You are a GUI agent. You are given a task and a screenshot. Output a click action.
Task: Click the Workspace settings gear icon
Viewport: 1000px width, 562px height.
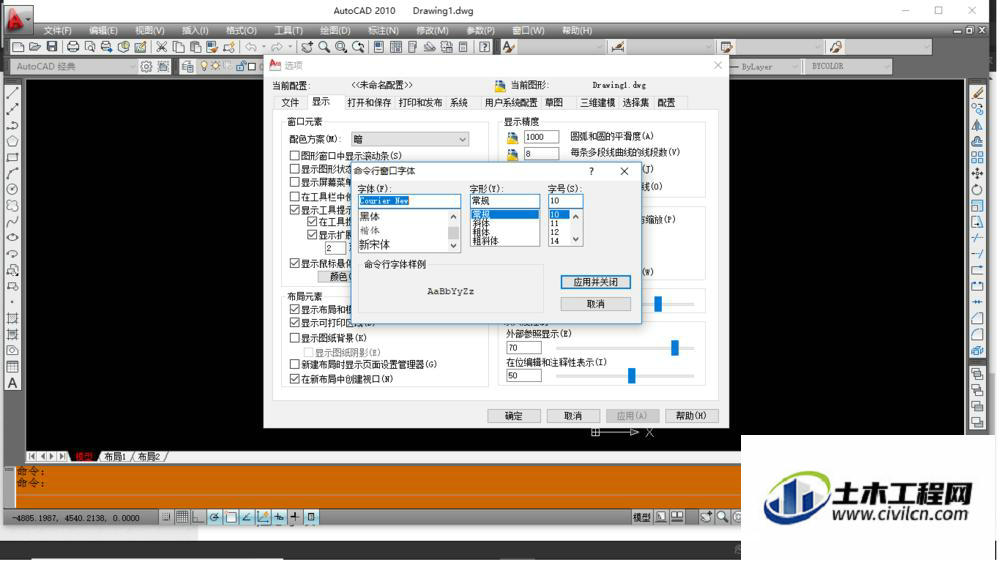[146, 66]
